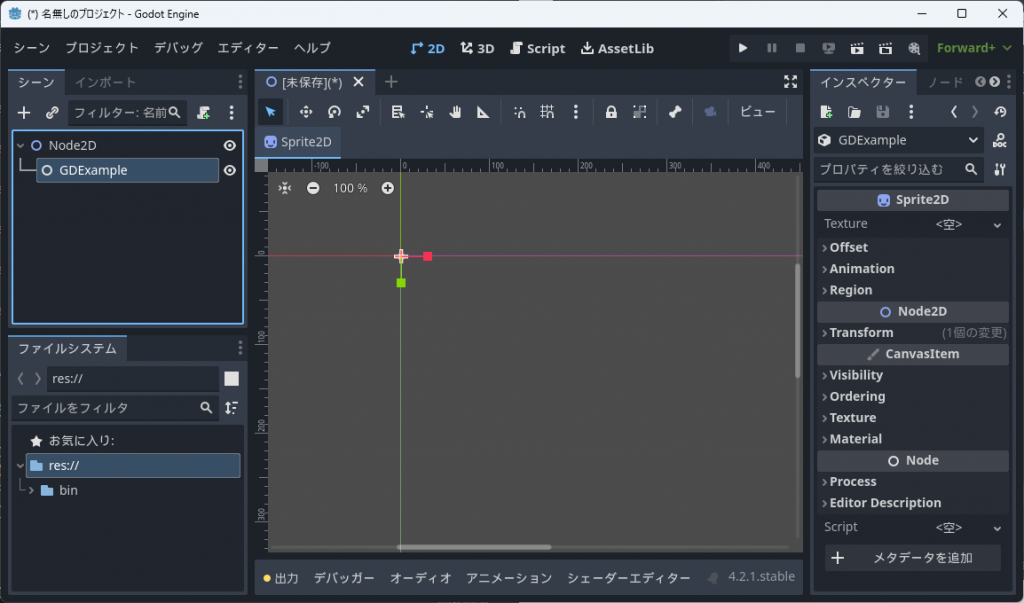The width and height of the screenshot is (1024, 603).
Task: Lock the selected node with padlock icon
Action: [x=611, y=112]
